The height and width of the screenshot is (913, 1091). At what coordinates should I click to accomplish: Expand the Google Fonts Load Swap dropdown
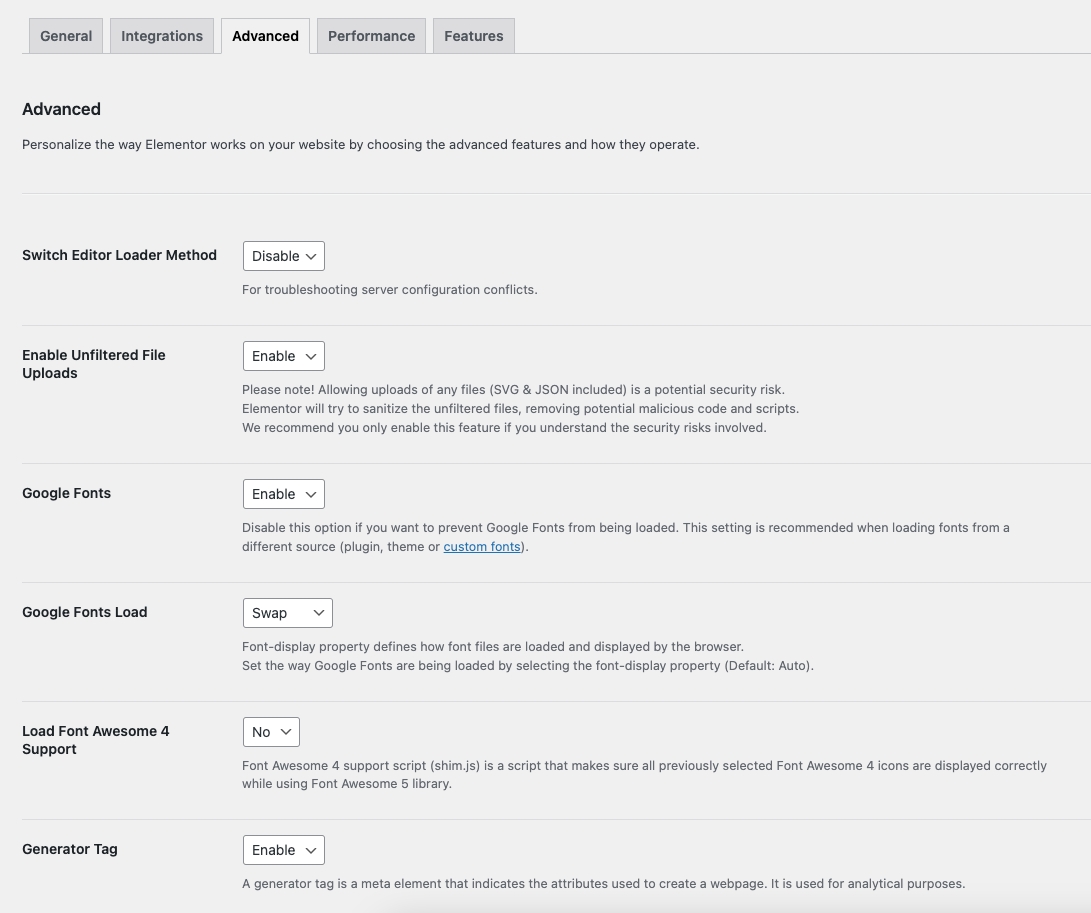(x=288, y=613)
